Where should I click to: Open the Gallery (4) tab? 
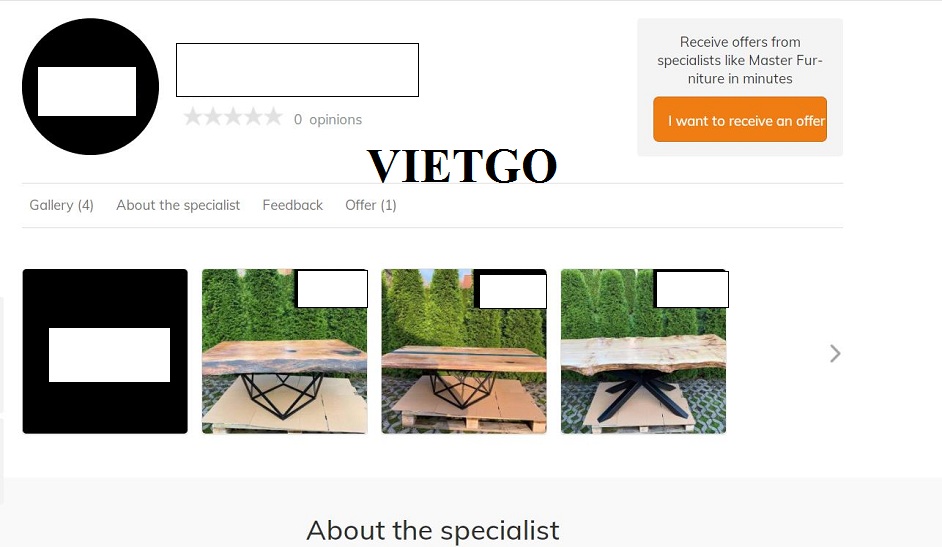pos(61,205)
